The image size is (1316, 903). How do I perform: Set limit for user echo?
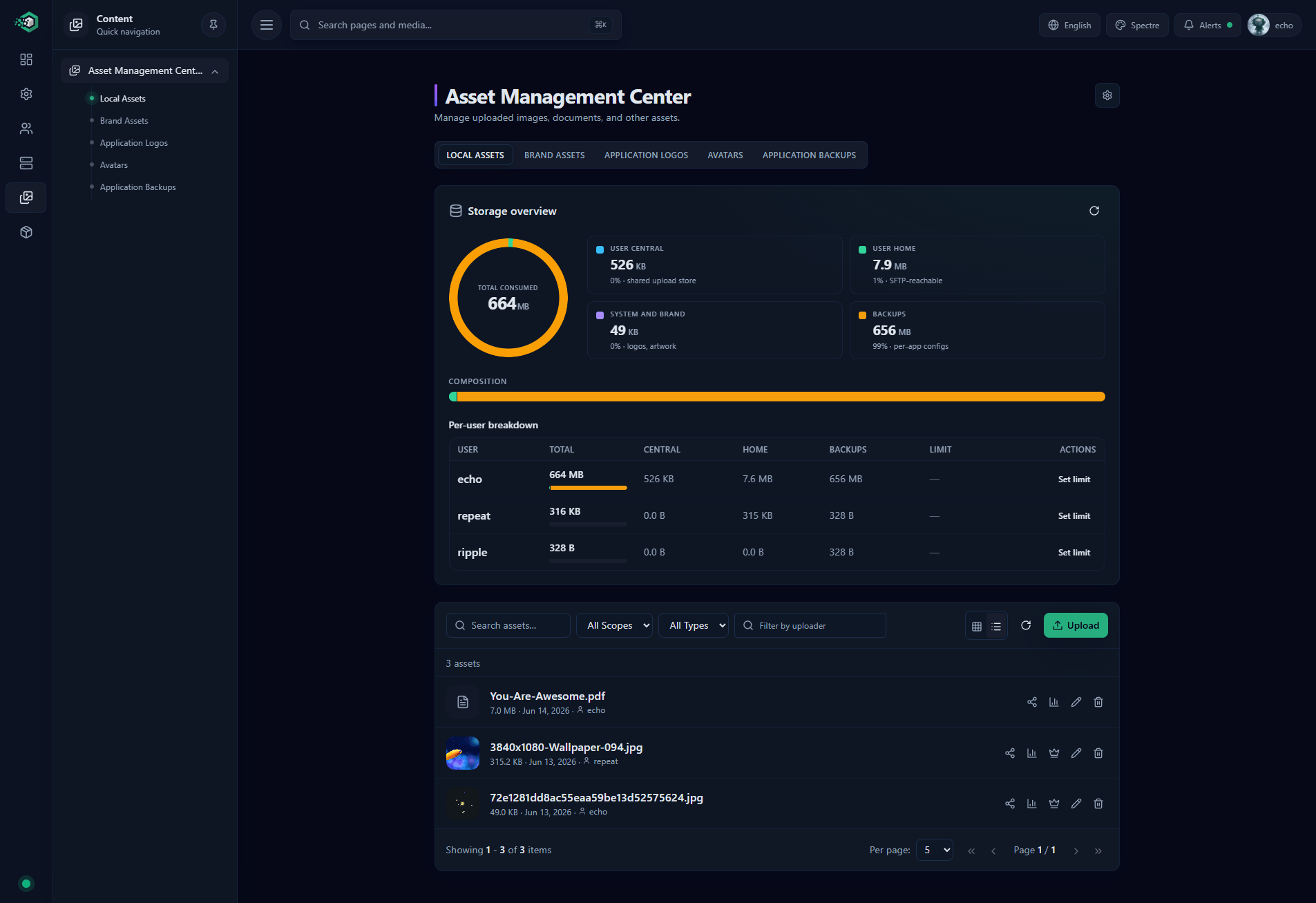(1074, 479)
